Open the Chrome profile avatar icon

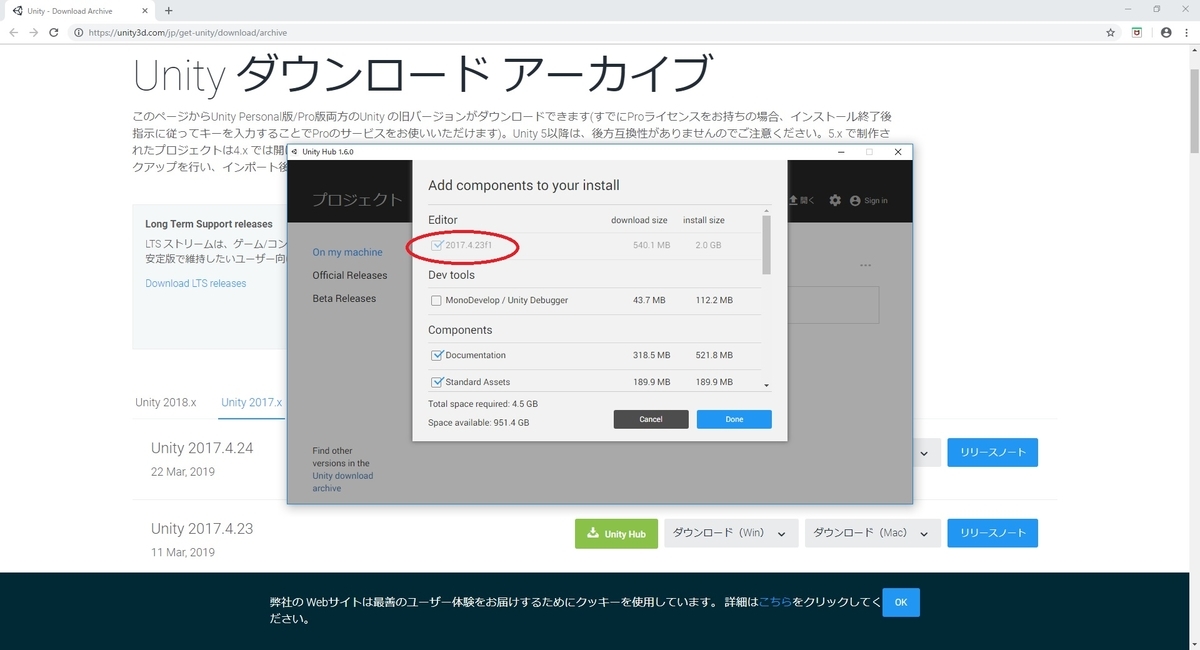pyautogui.click(x=1166, y=32)
